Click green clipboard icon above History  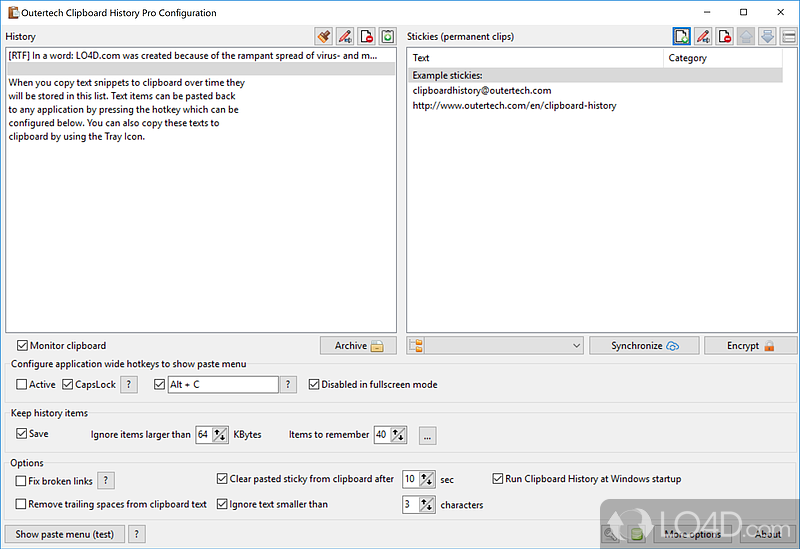point(388,36)
